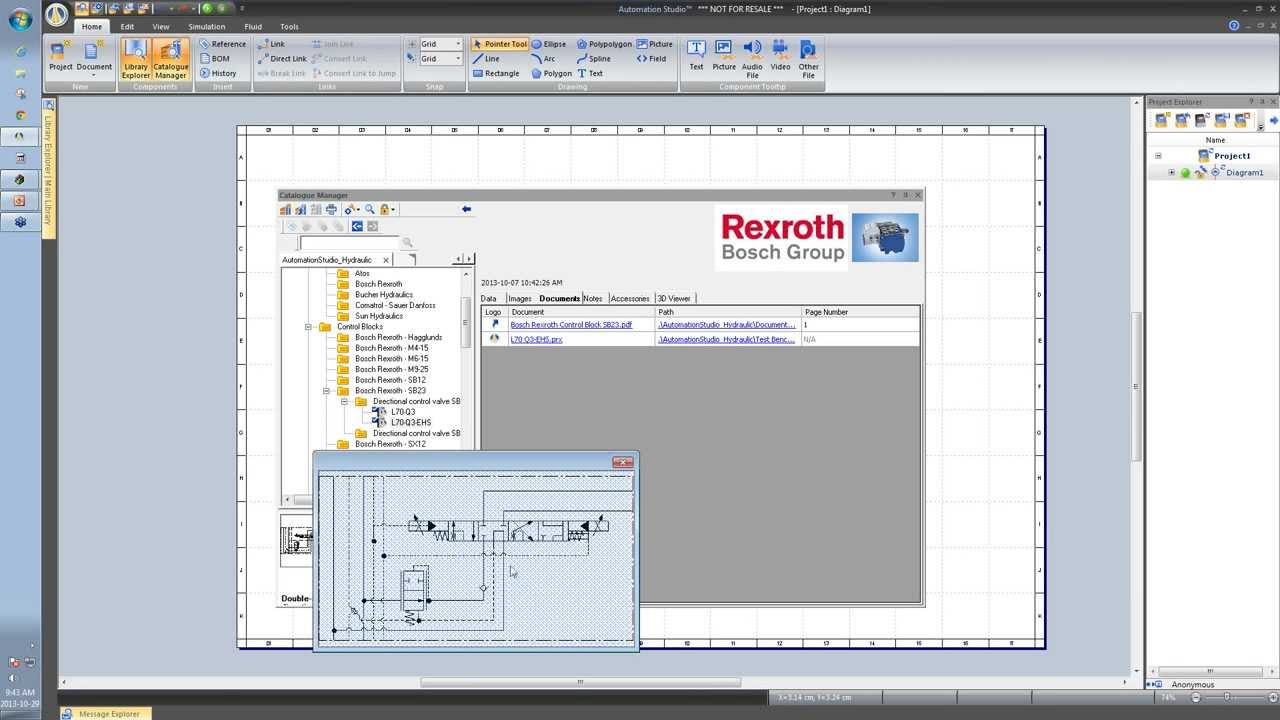The width and height of the screenshot is (1280, 720).
Task: Click the catalogue search text field
Action: 348,243
